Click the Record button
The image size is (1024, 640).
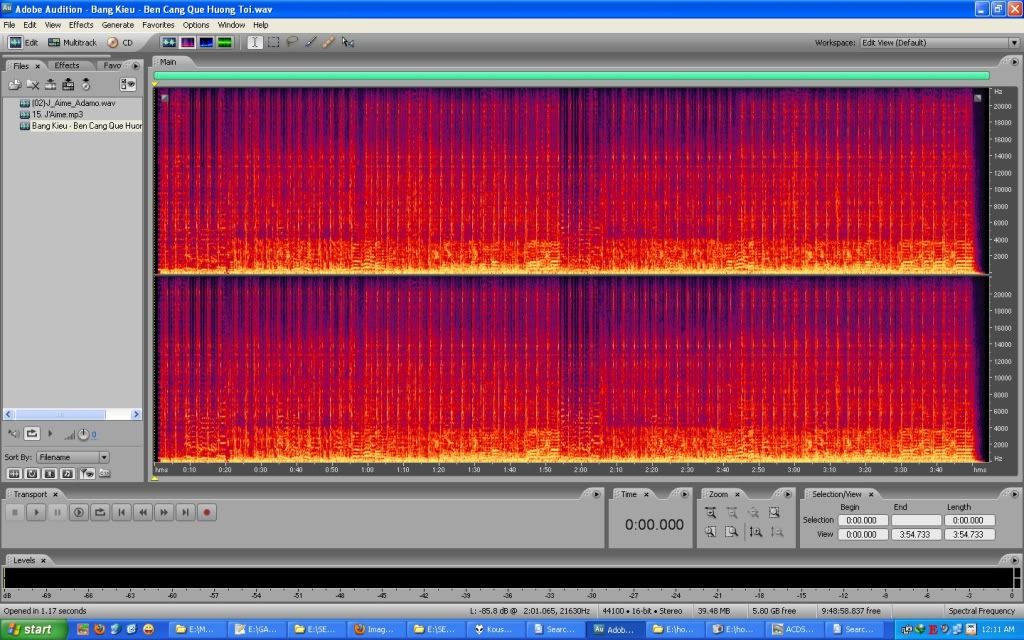(x=207, y=513)
